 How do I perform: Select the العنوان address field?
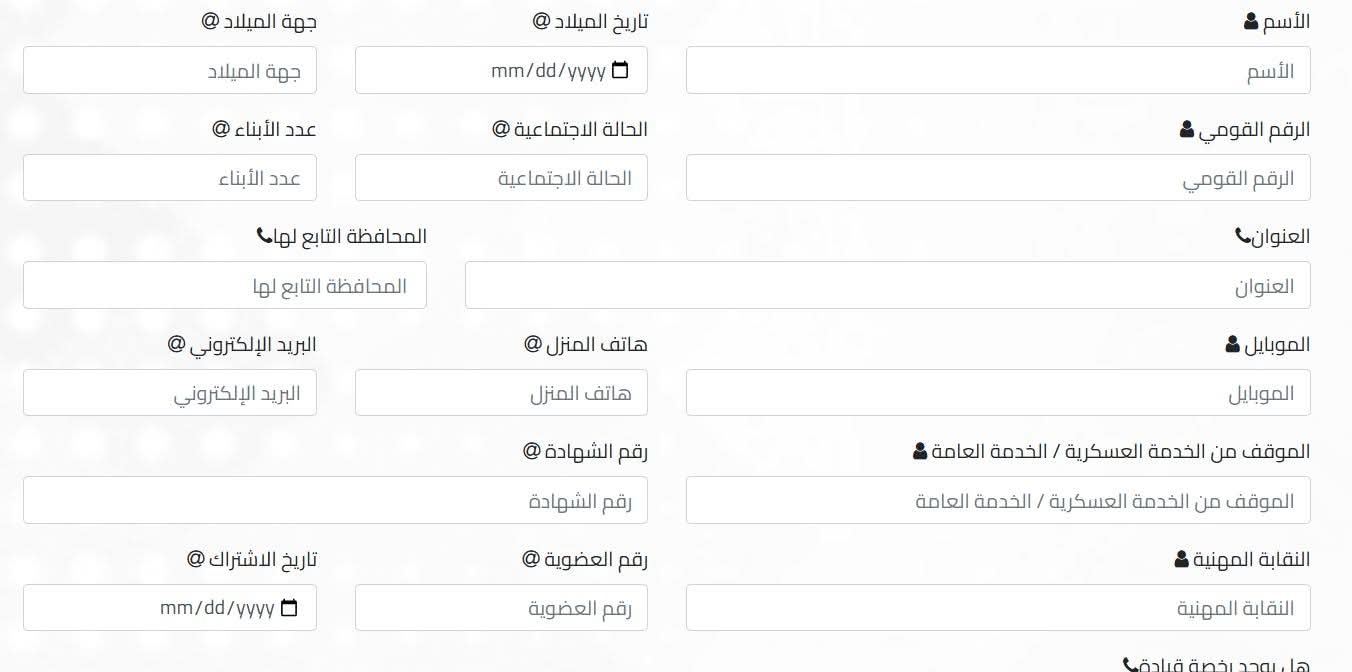pos(888,285)
